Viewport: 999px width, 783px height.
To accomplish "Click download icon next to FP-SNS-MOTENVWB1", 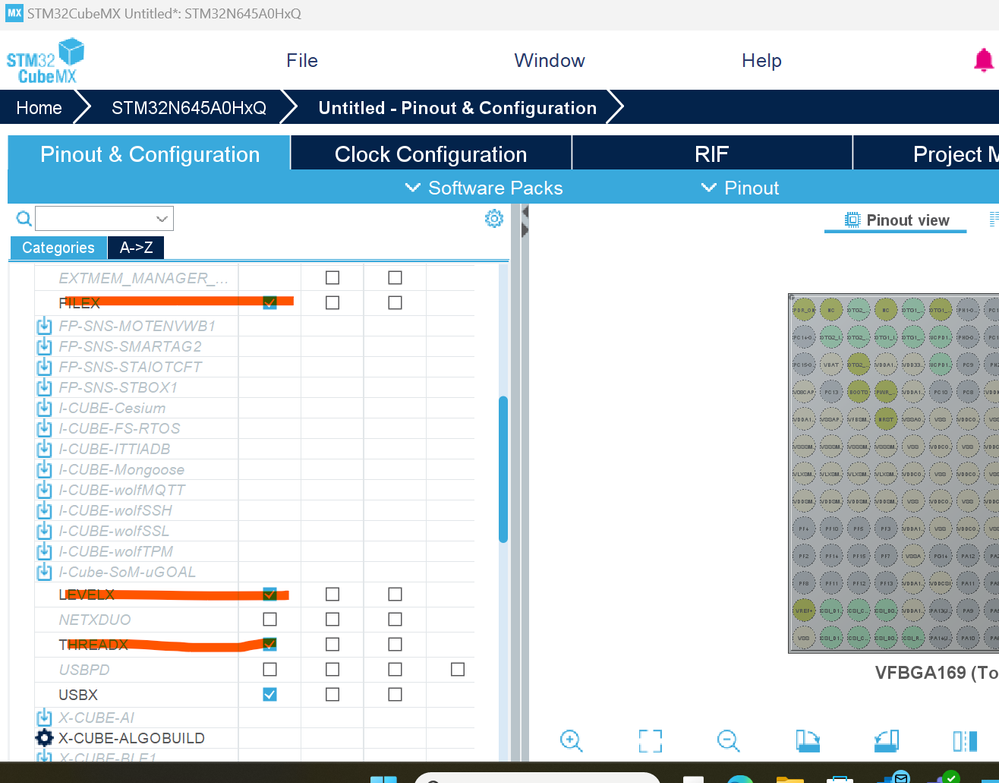I will (x=44, y=326).
